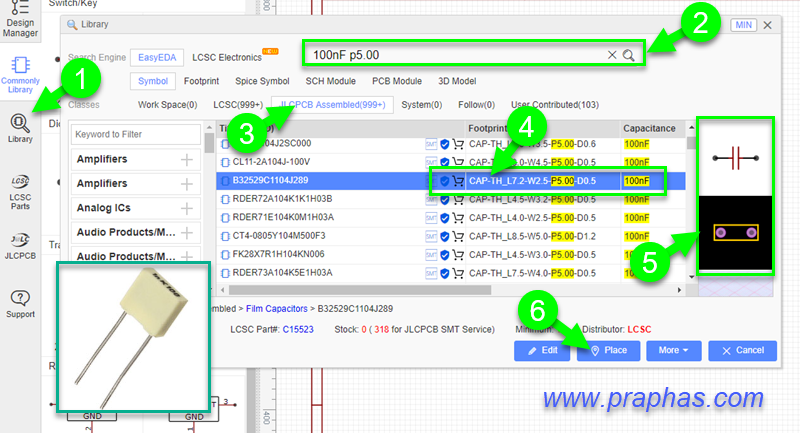Switch to the Work Space(0) tab
This screenshot has width=800, height=433.
coord(167,105)
